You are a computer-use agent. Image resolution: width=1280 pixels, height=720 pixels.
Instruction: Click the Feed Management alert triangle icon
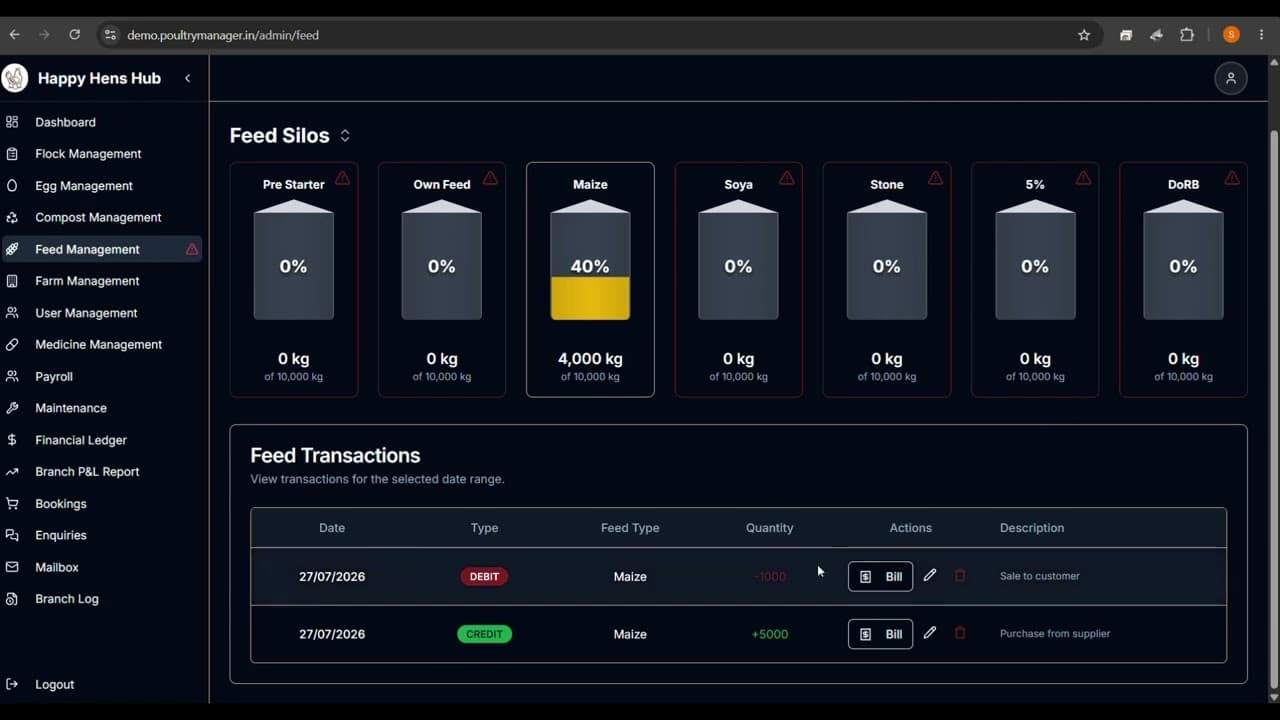(192, 249)
